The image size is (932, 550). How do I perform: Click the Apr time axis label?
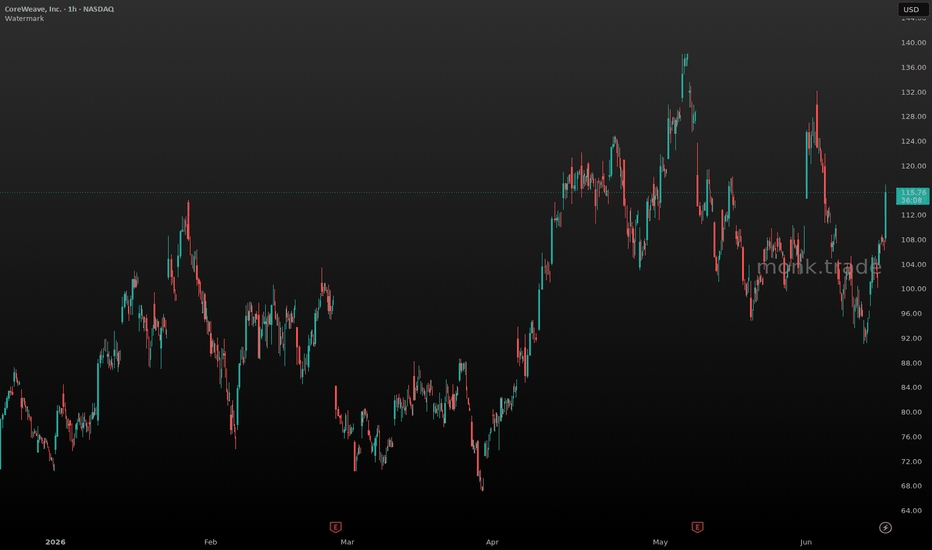(492, 542)
